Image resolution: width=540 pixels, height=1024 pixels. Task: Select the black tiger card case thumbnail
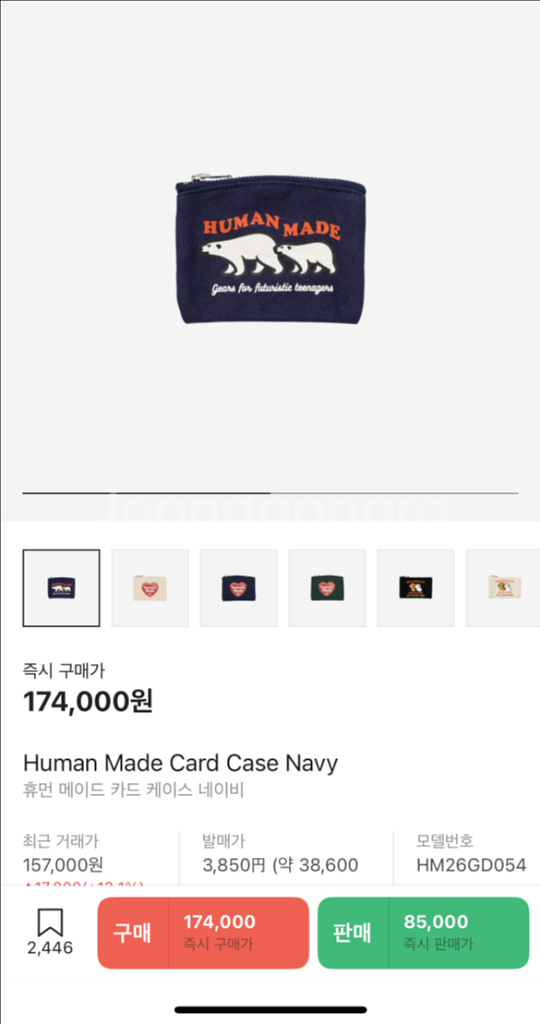416,588
